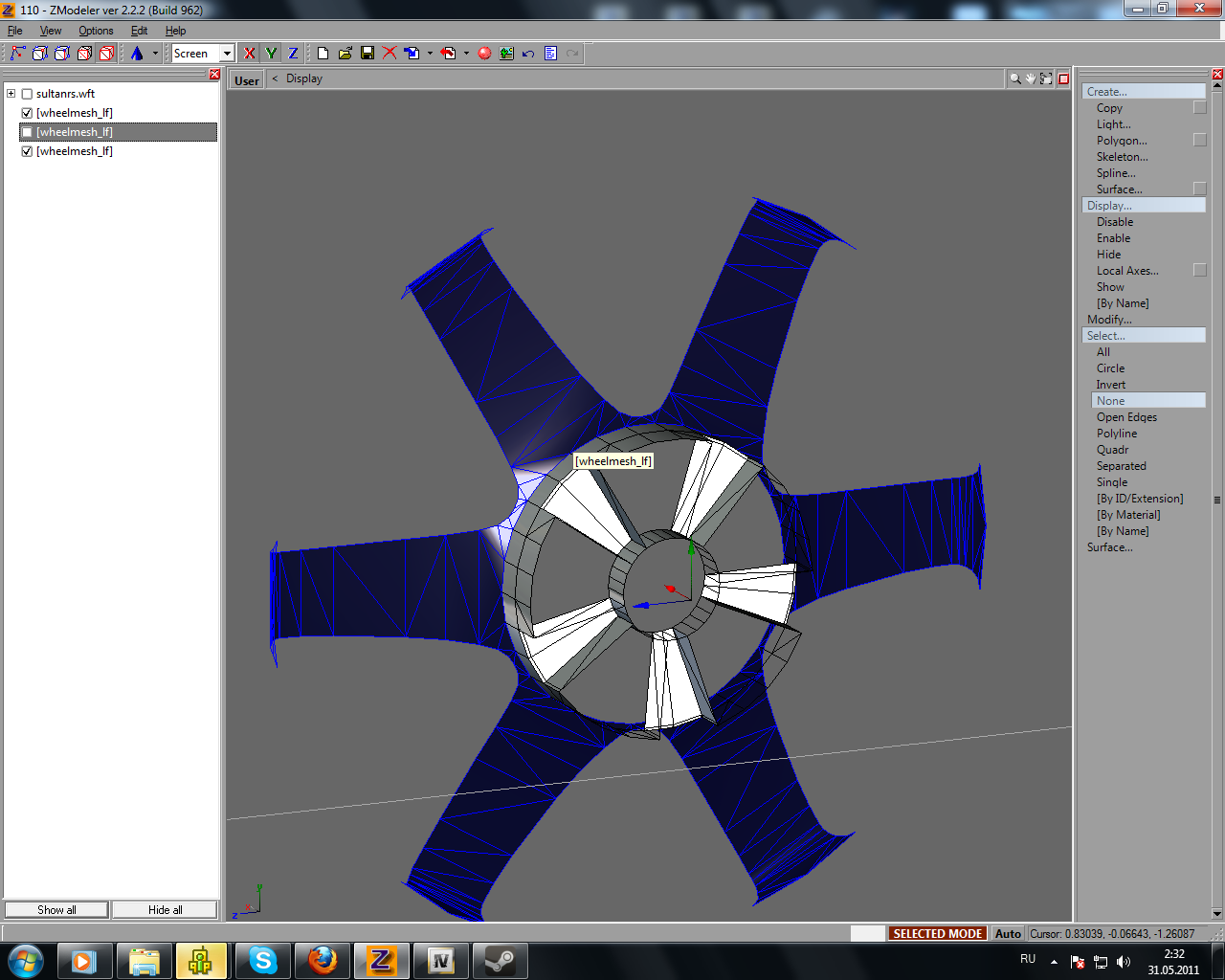Toggle the sultanrs.wft checkbox
This screenshot has height=980, width=1225.
pyautogui.click(x=27, y=94)
